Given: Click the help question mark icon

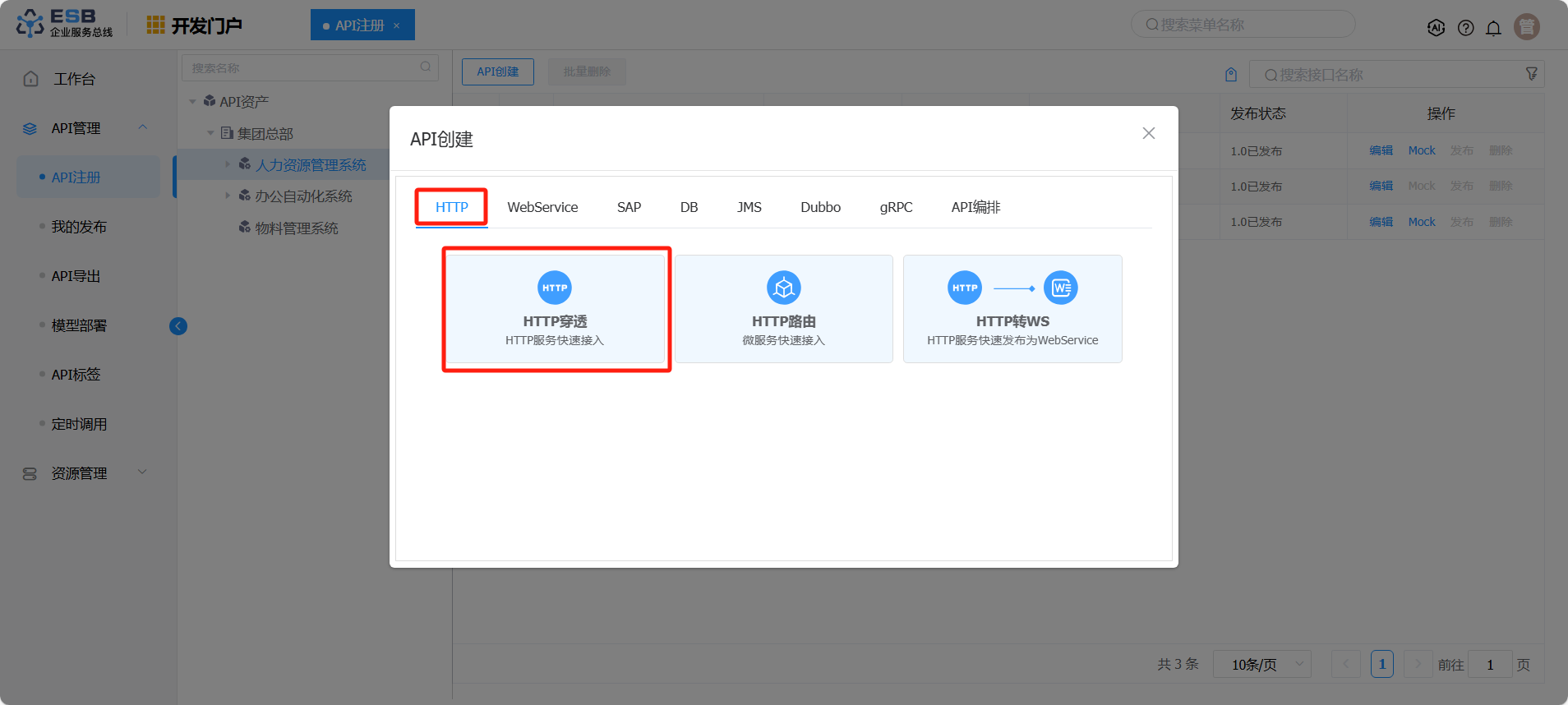Looking at the screenshot, I should tap(1465, 28).
